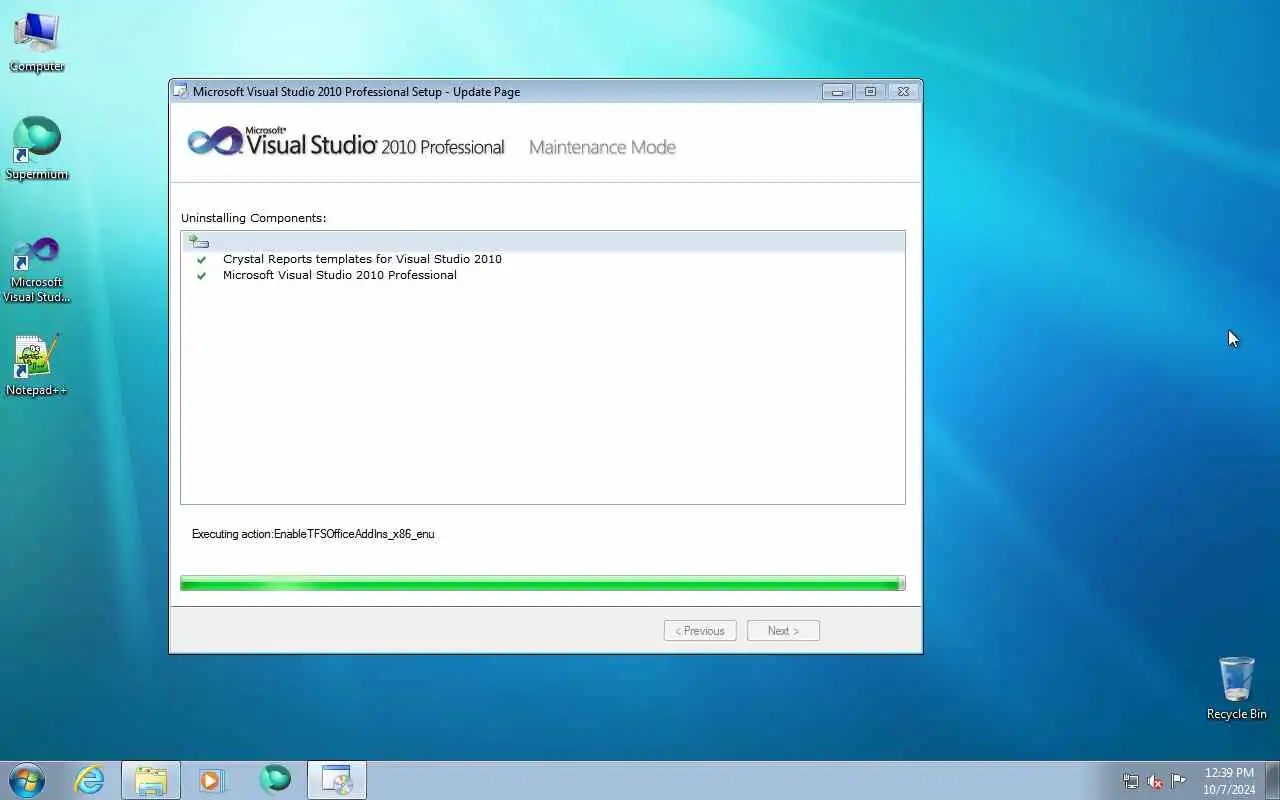This screenshot has height=800, width=1280.
Task: Click the Next button
Action: point(783,630)
